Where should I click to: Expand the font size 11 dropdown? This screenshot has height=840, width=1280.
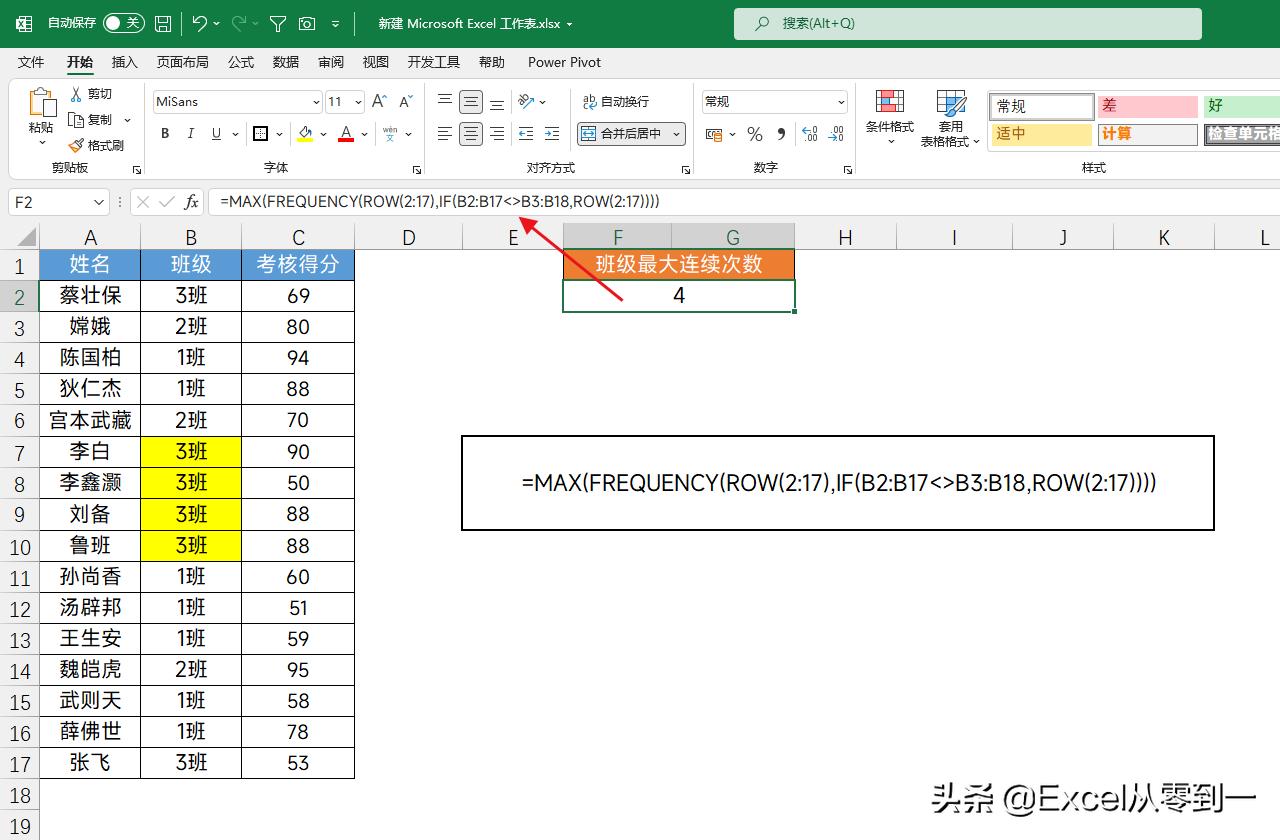[x=356, y=101]
